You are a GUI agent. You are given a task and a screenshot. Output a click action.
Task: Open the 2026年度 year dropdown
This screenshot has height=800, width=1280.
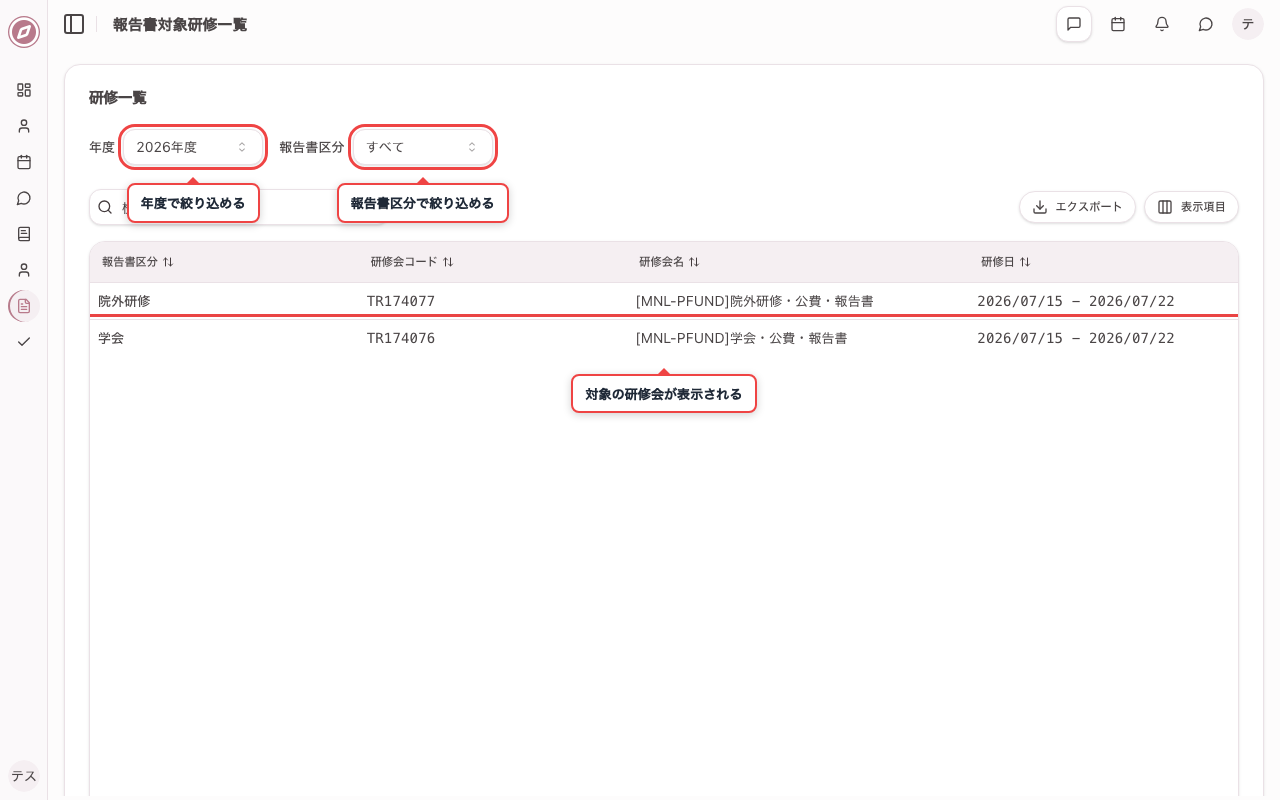193,147
